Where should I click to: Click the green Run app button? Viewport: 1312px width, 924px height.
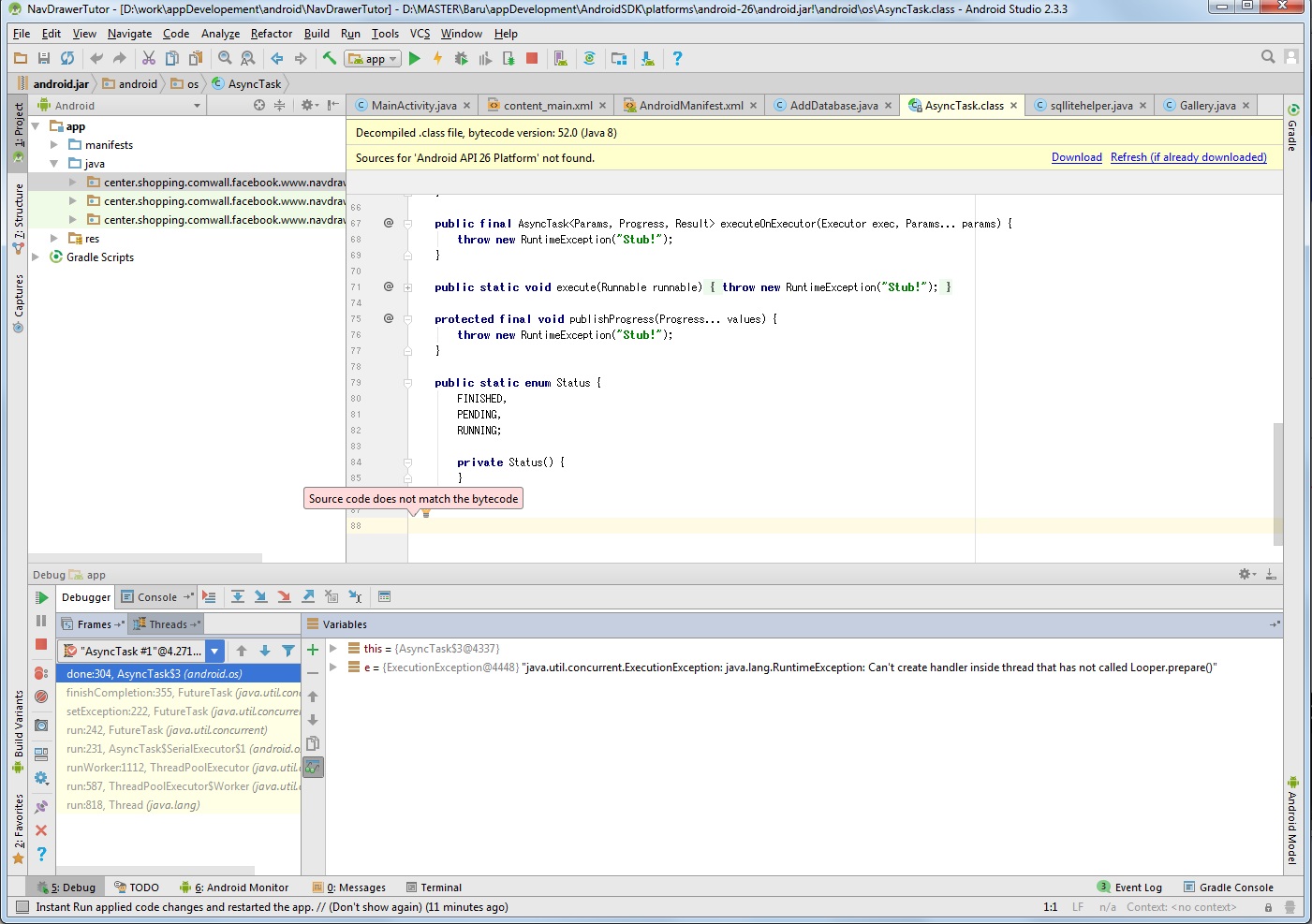pyautogui.click(x=414, y=58)
